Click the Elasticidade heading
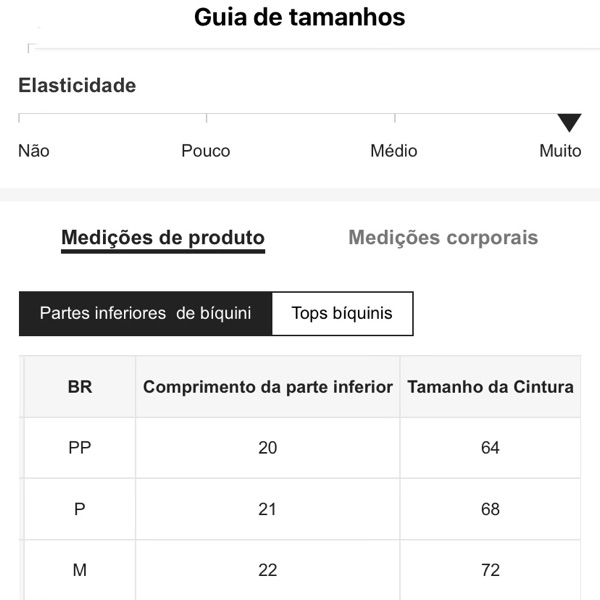 pyautogui.click(x=77, y=86)
